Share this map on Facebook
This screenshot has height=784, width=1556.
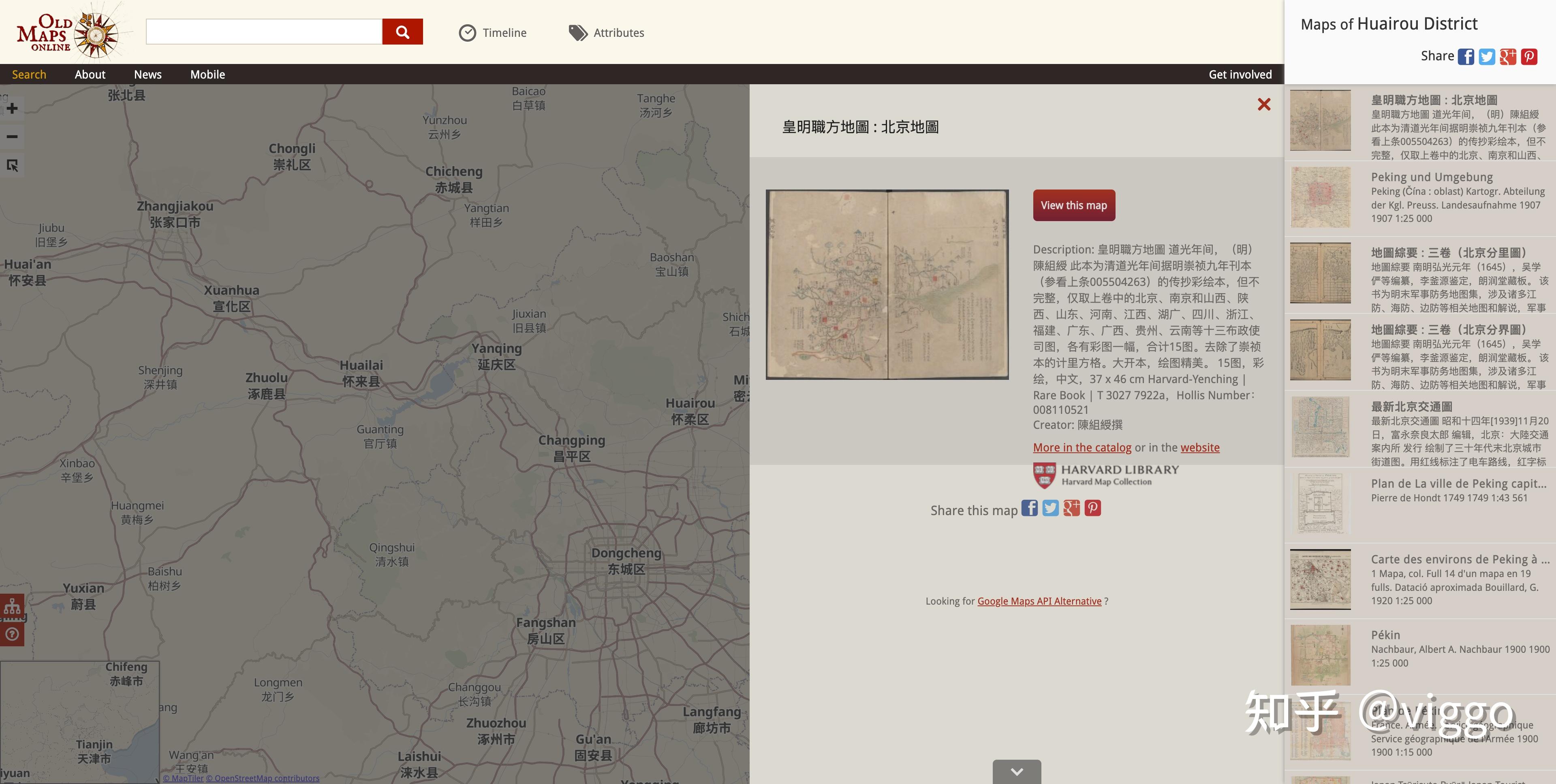point(1029,508)
